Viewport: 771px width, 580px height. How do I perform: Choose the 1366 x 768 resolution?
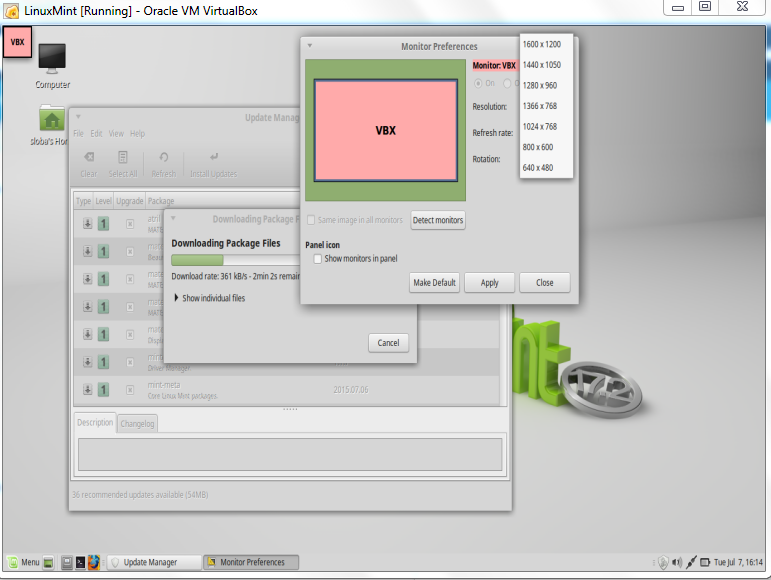[546, 106]
